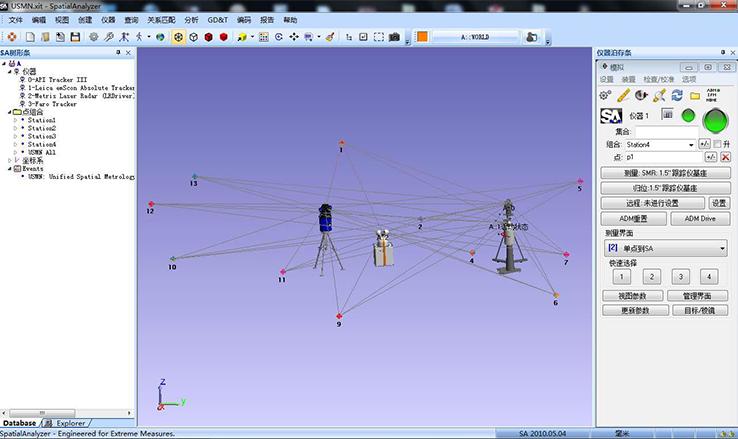
Task: Click the blue tripod instrument icon
Action: [124, 37]
